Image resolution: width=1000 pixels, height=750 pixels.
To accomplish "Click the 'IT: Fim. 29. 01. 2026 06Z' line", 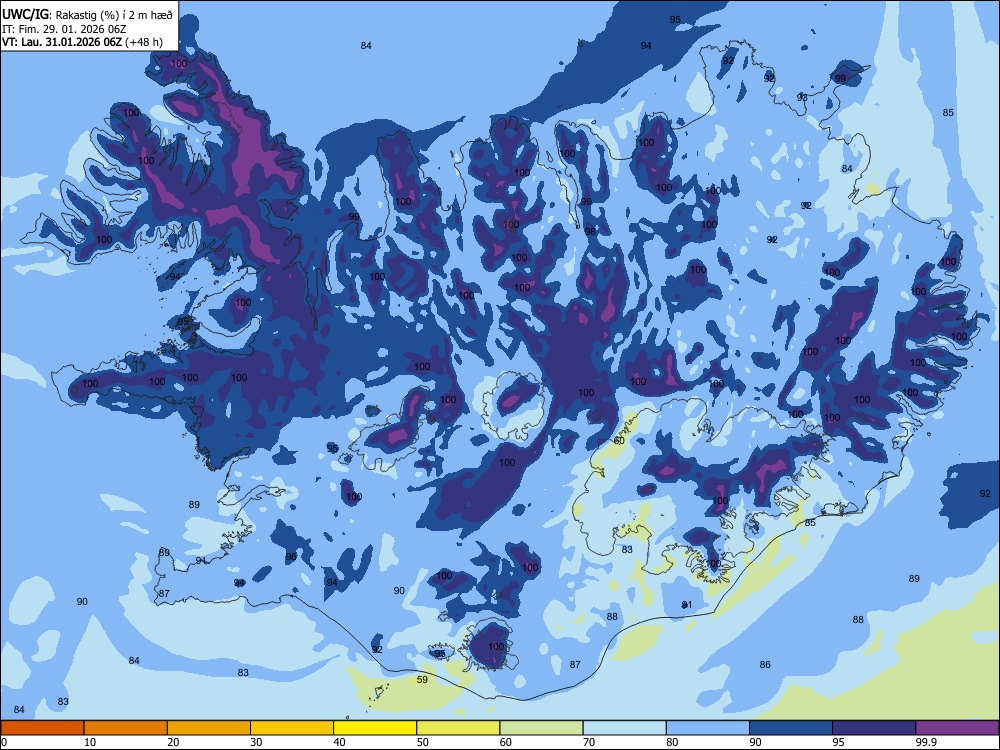I will click(64, 29).
